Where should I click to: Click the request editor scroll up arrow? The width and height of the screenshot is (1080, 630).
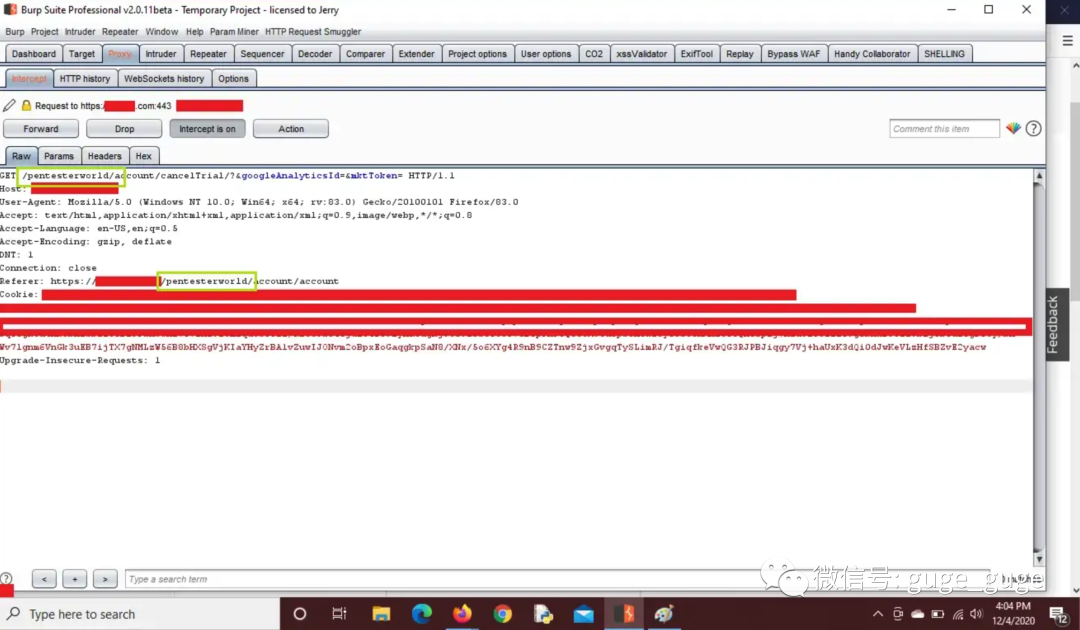click(x=1039, y=176)
